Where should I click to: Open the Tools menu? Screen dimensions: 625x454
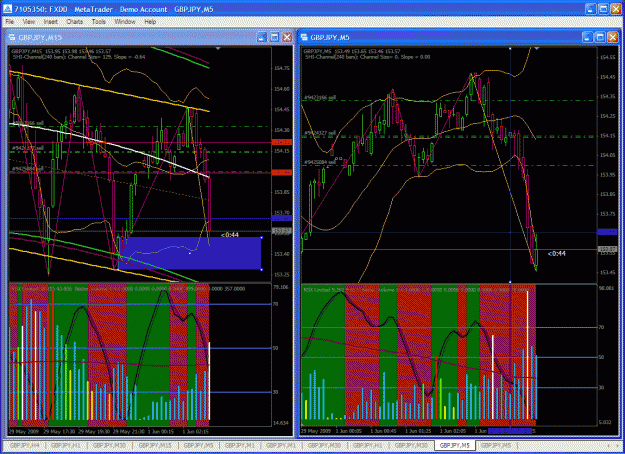tap(98, 22)
